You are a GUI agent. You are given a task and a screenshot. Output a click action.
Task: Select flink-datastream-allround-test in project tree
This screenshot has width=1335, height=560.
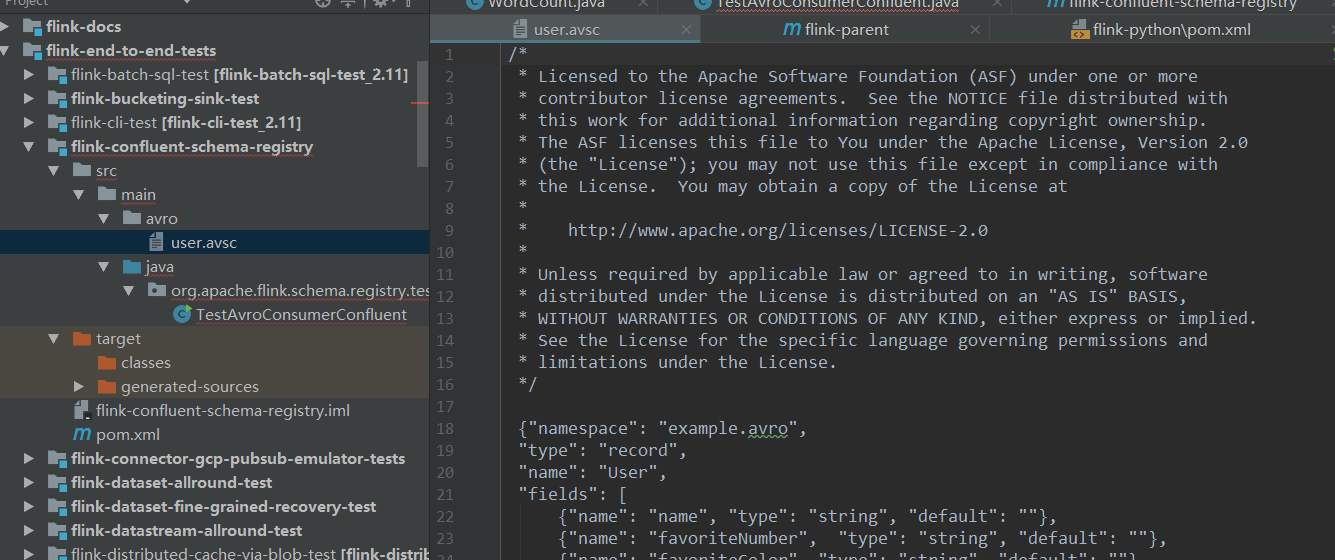coord(186,530)
